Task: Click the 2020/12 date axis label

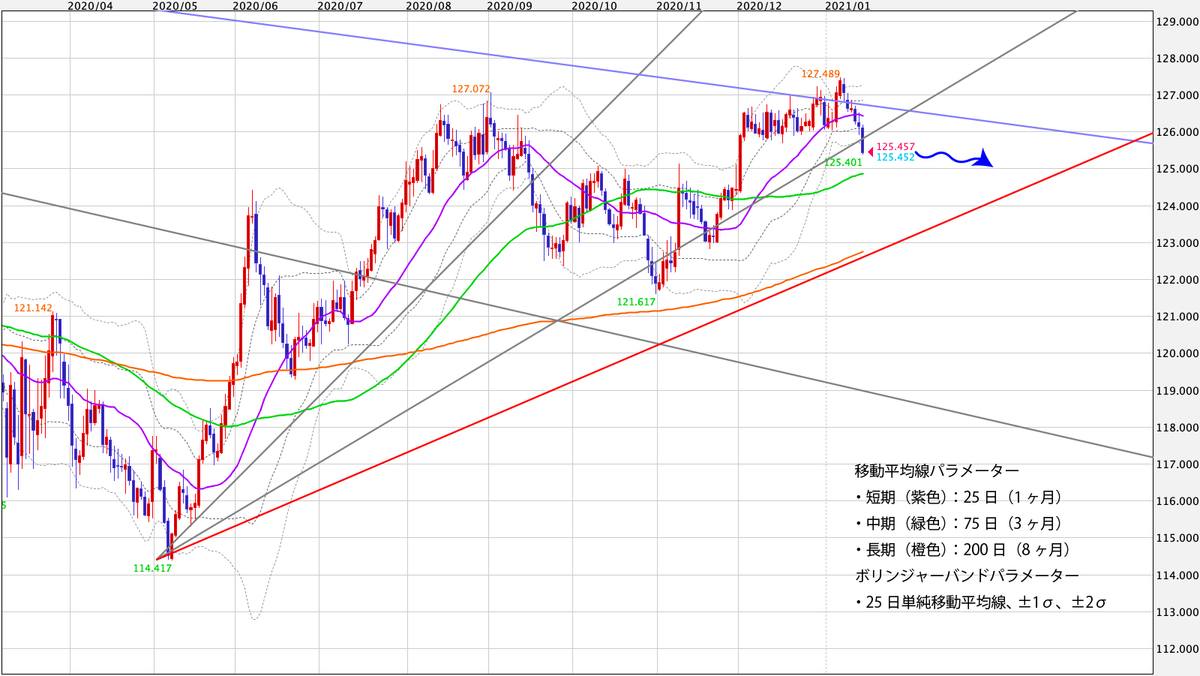Action: click(x=757, y=6)
